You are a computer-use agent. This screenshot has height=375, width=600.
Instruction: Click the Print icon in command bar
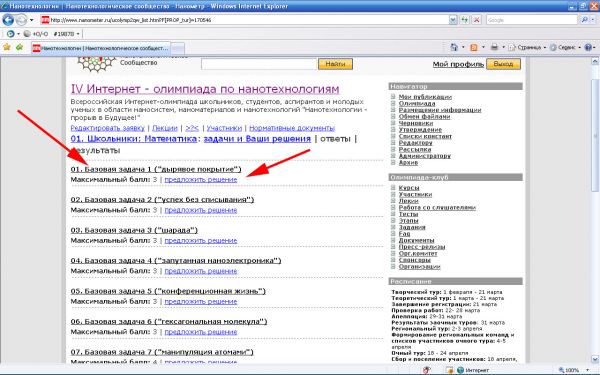494,47
